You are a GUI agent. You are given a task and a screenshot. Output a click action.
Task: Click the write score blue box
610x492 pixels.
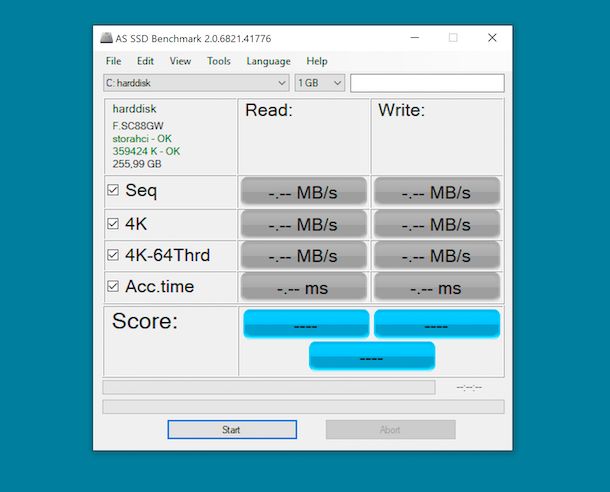click(437, 324)
